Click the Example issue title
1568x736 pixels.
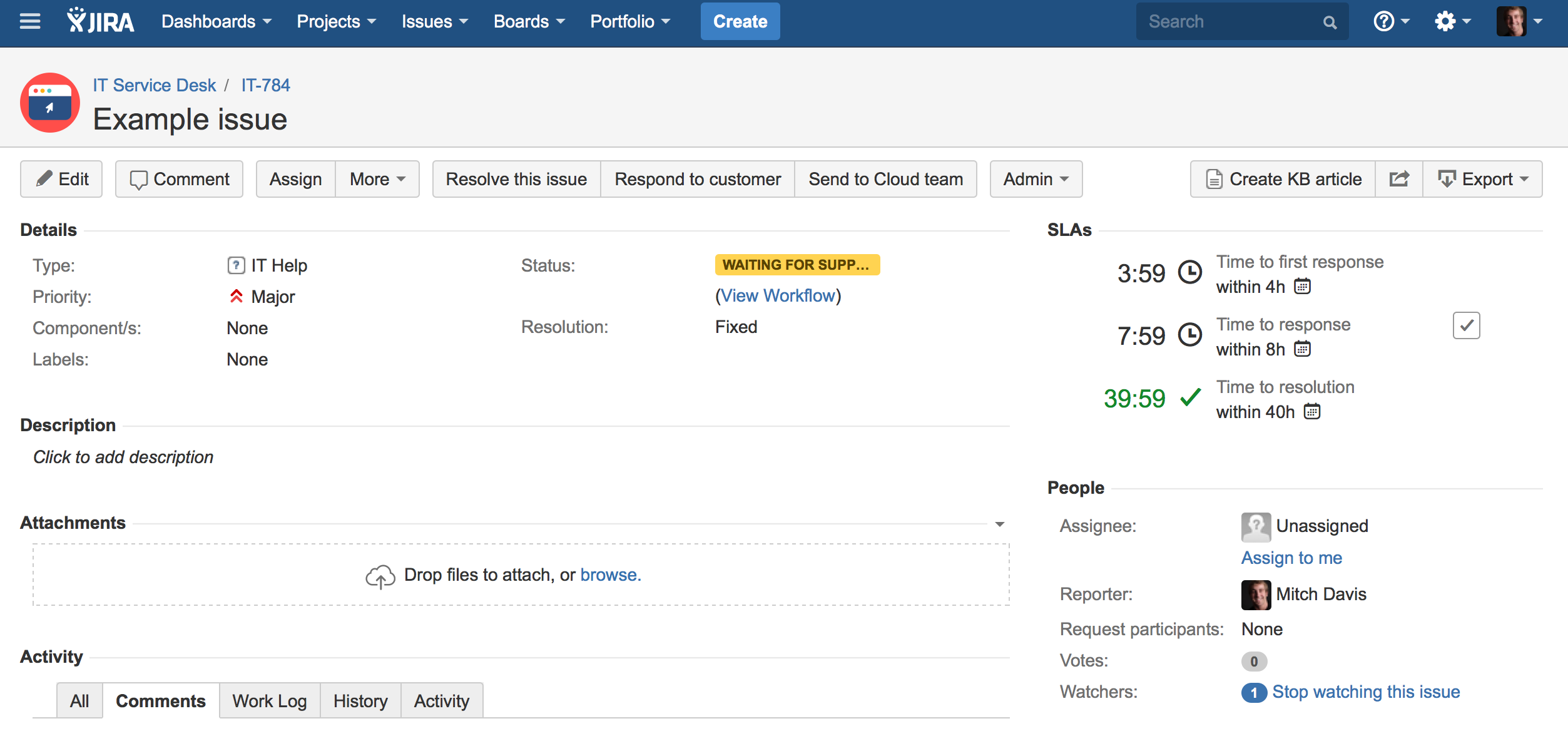point(190,119)
